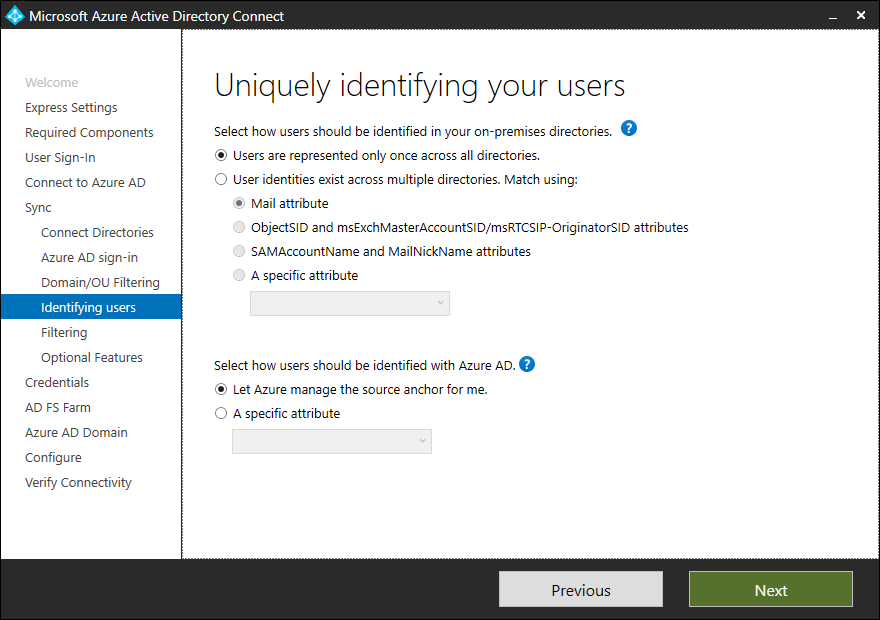Switch to Connect Directories step

(x=97, y=233)
